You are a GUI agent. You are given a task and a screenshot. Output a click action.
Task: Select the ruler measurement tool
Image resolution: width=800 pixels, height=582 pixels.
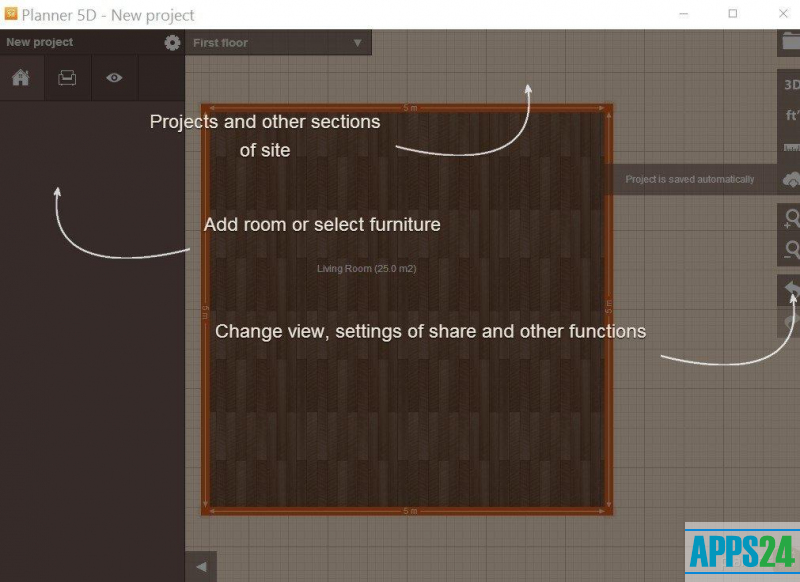791,148
